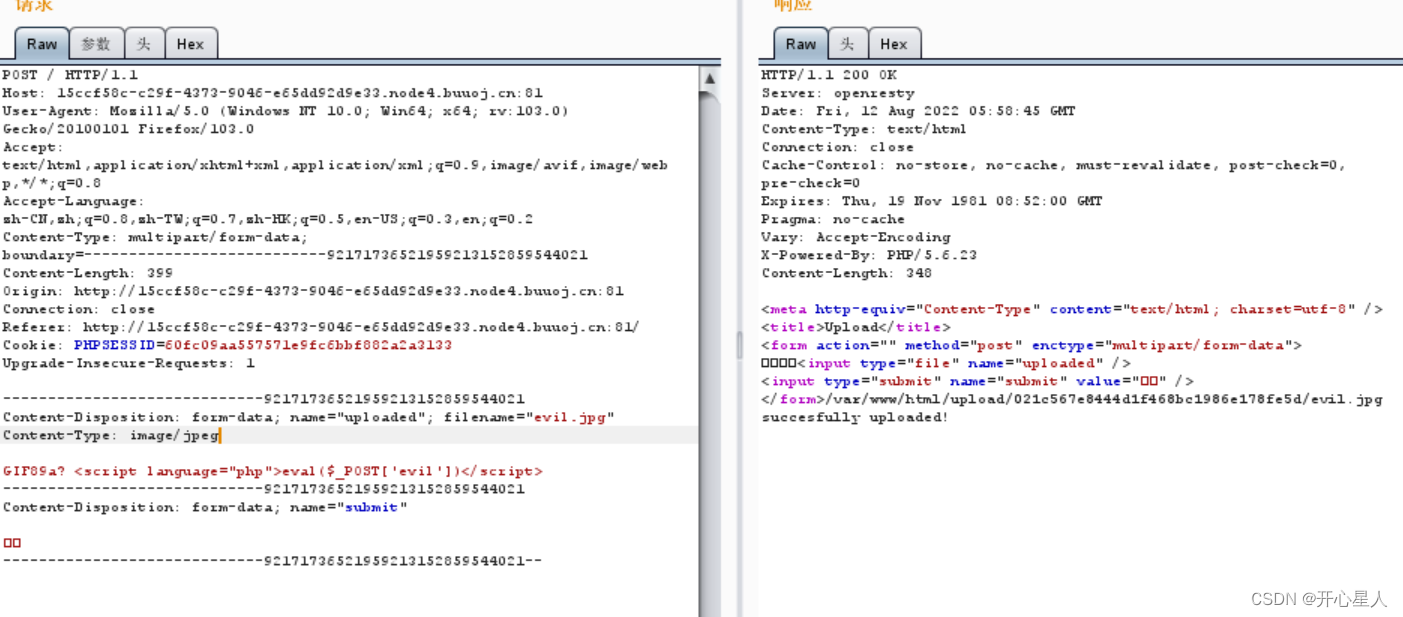Select the Raw tab in response panel

click(x=801, y=44)
